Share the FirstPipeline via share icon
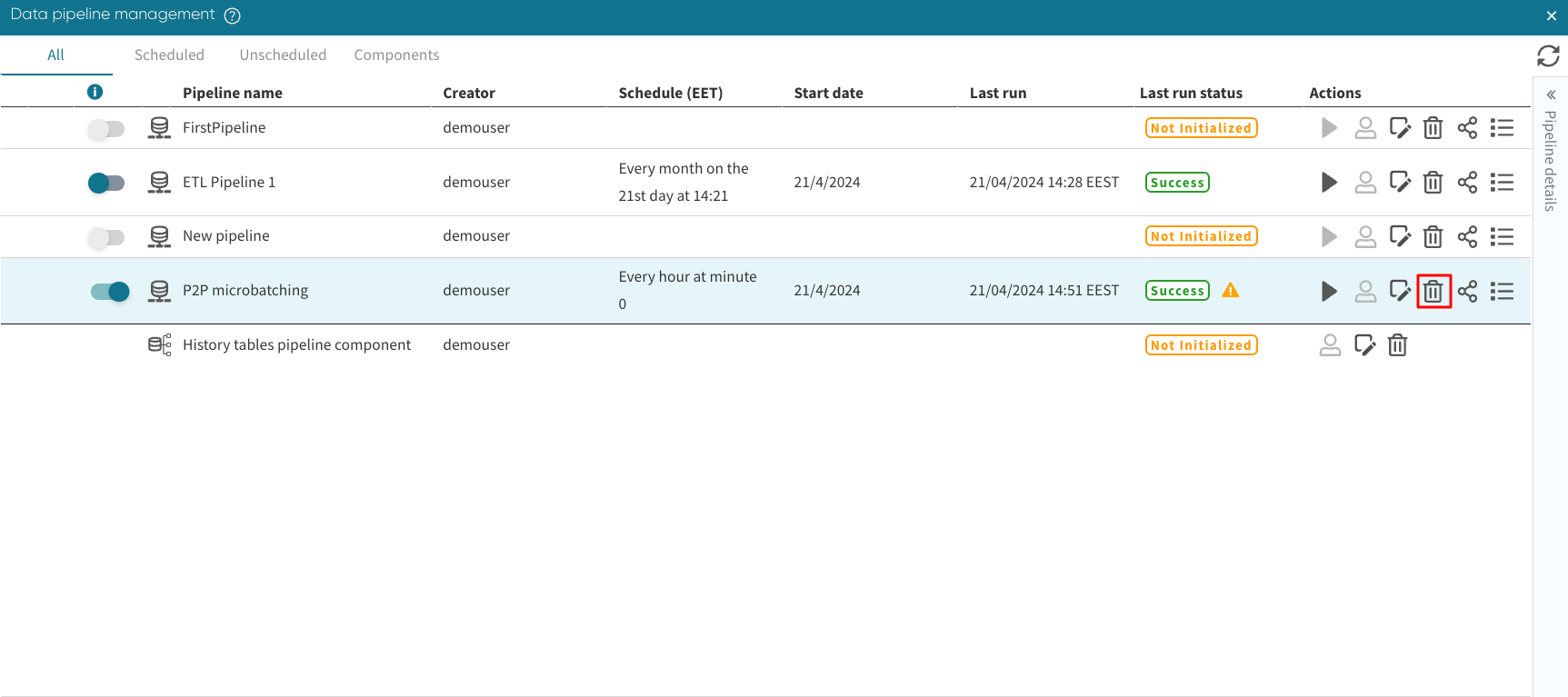 [1467, 128]
